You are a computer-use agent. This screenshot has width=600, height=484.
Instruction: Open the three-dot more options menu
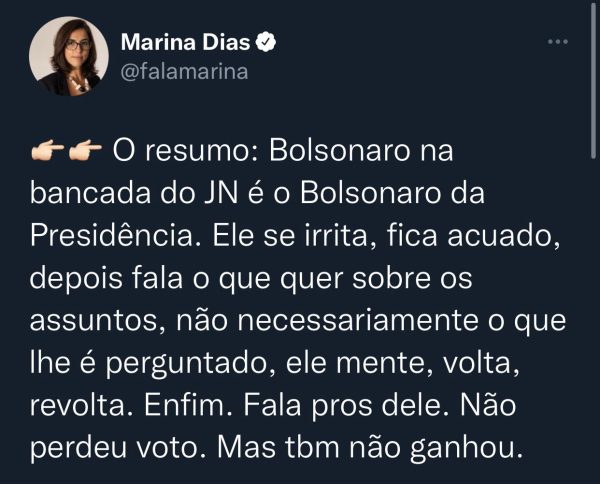tap(559, 43)
